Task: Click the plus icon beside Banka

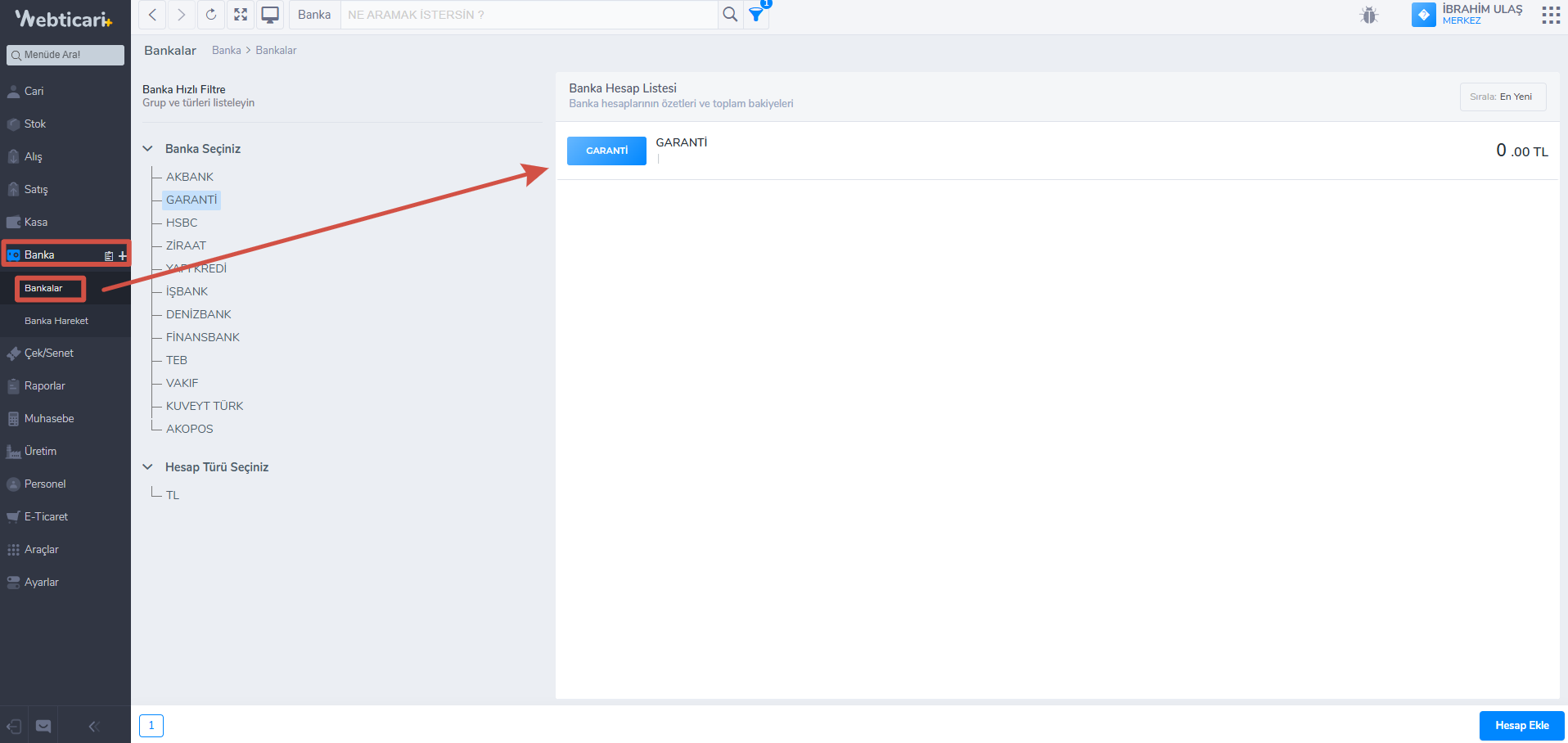Action: click(123, 255)
